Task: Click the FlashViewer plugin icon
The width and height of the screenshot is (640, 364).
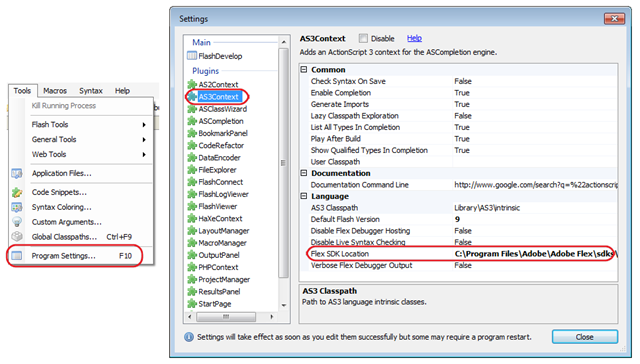Action: pyautogui.click(x=192, y=206)
